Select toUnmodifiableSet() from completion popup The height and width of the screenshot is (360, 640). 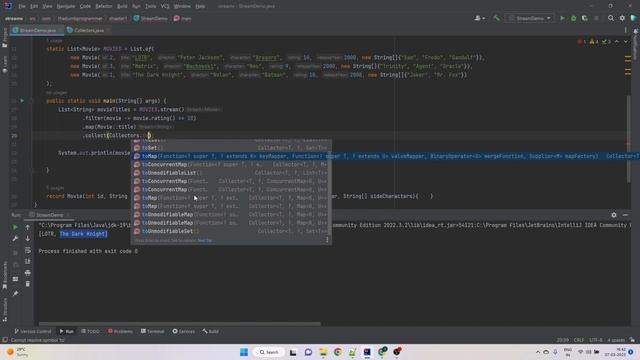(x=231, y=231)
